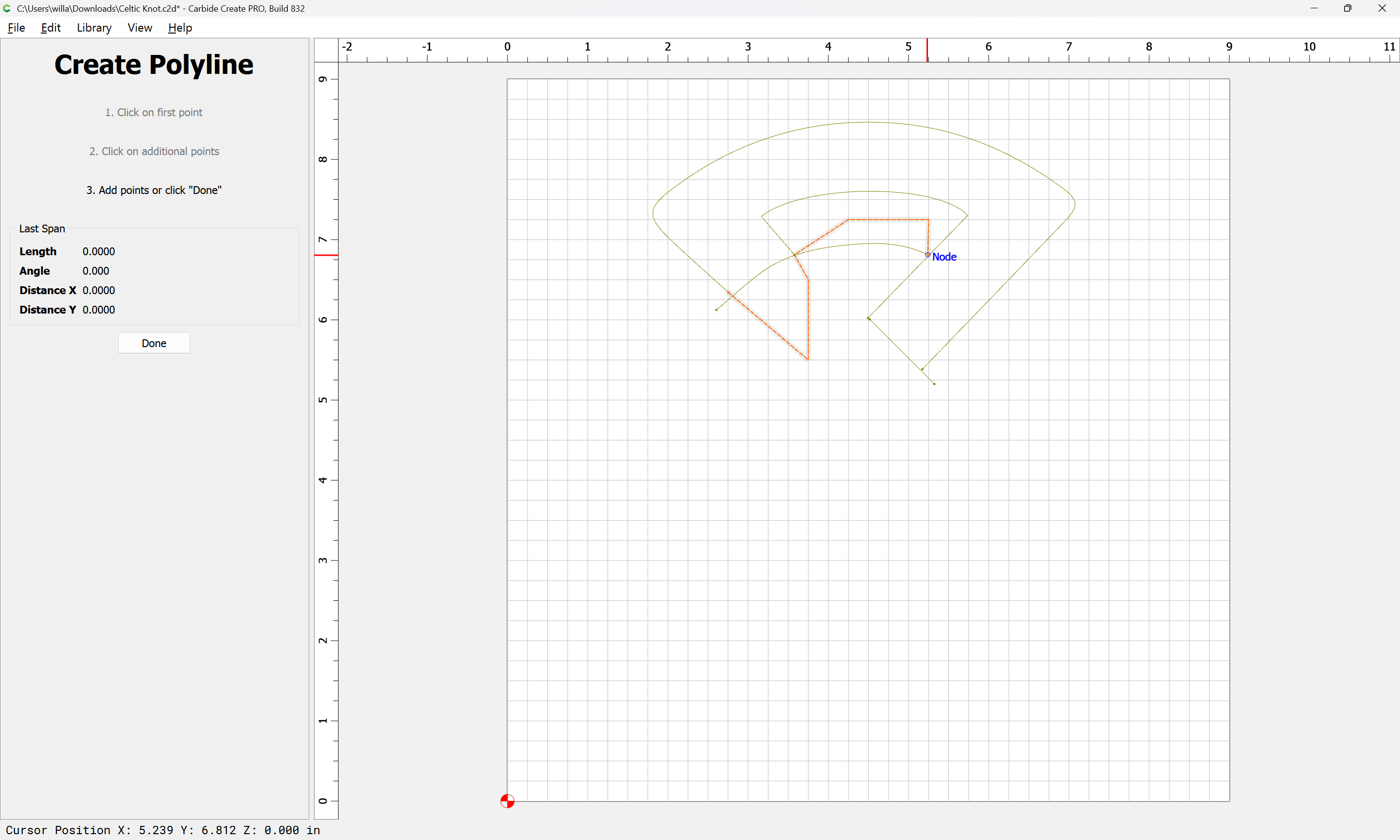Screen dimensions: 1400x840
Task: Open the View menu
Action: [x=139, y=28]
